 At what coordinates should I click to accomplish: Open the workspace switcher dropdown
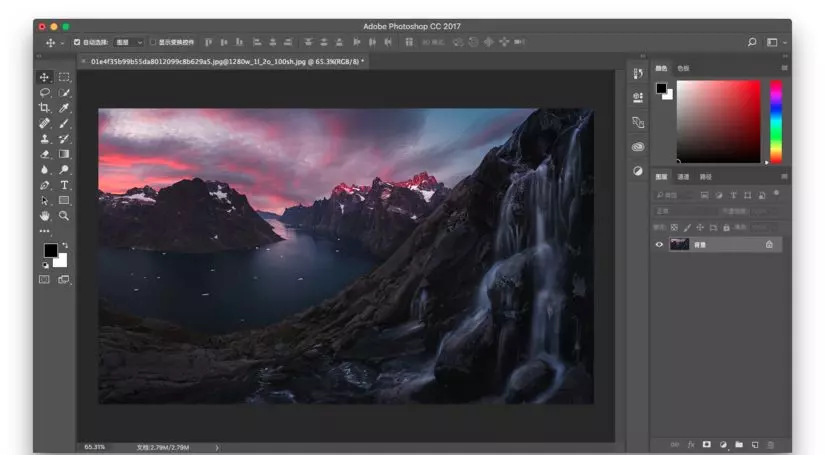pos(776,42)
